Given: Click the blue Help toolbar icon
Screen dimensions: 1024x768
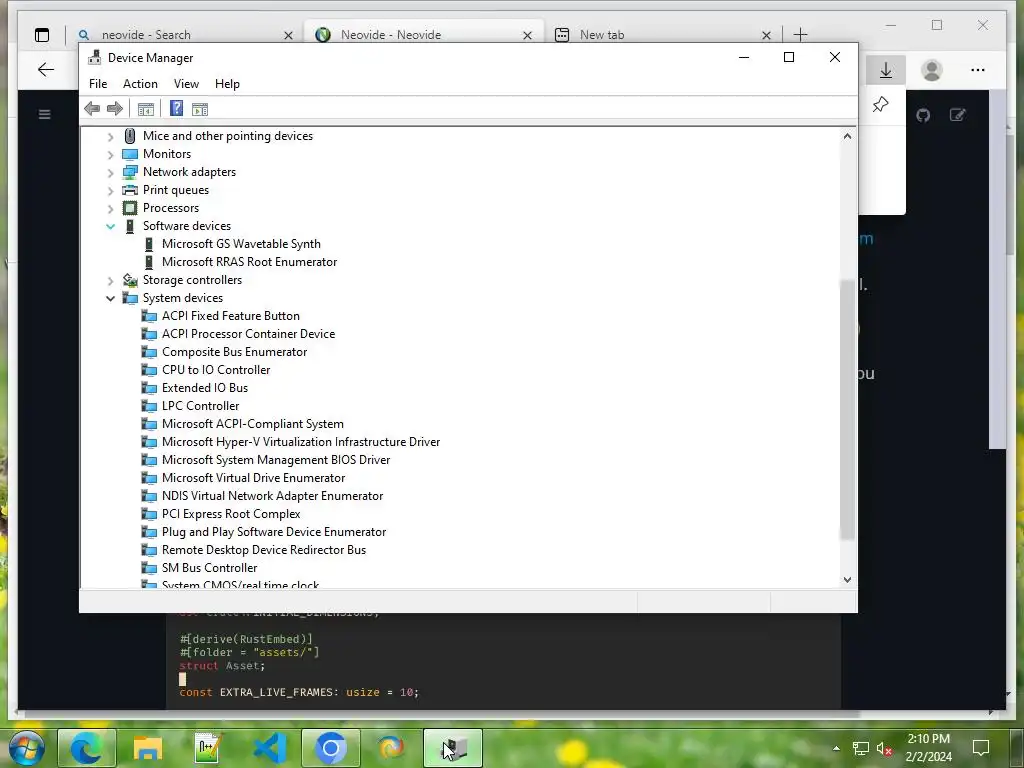Looking at the screenshot, I should (x=176, y=108).
